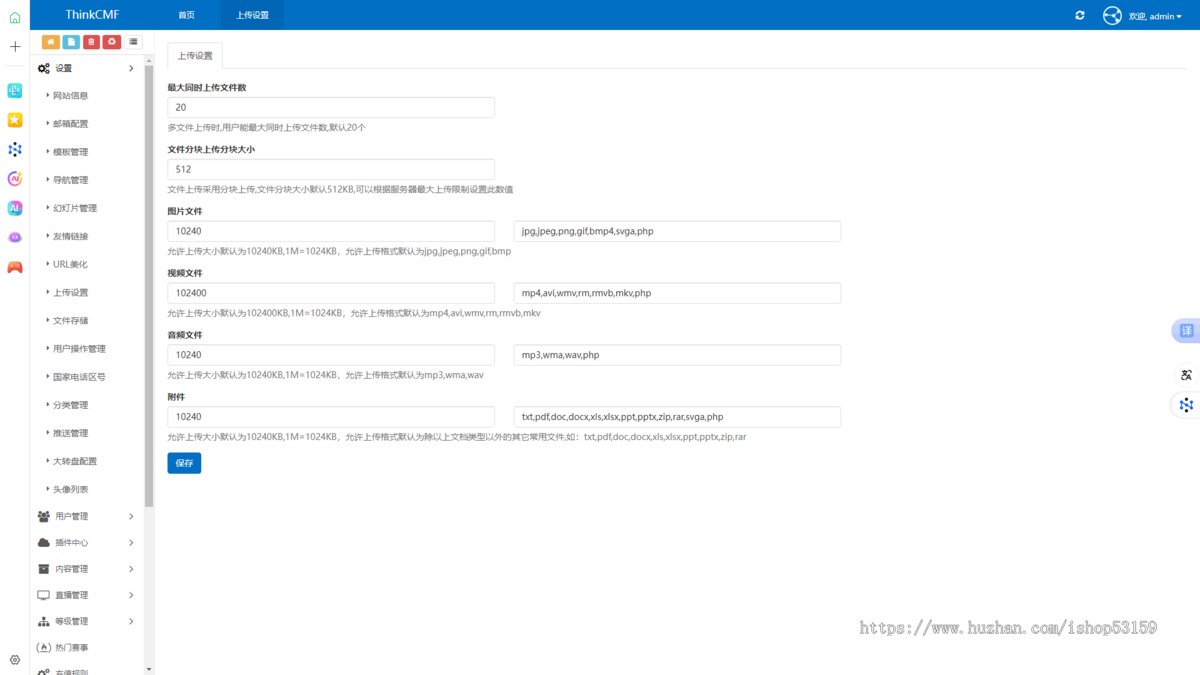
Task: Click the orange home shortcut button
Action: (x=50, y=42)
